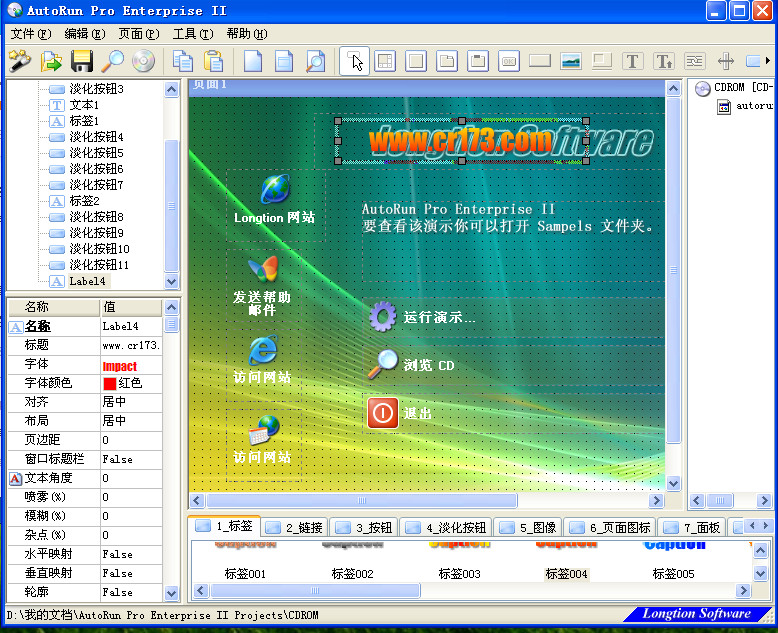Pick the 标签005 style thumbnail
Screen dimensions: 778x633
[x=673, y=560]
